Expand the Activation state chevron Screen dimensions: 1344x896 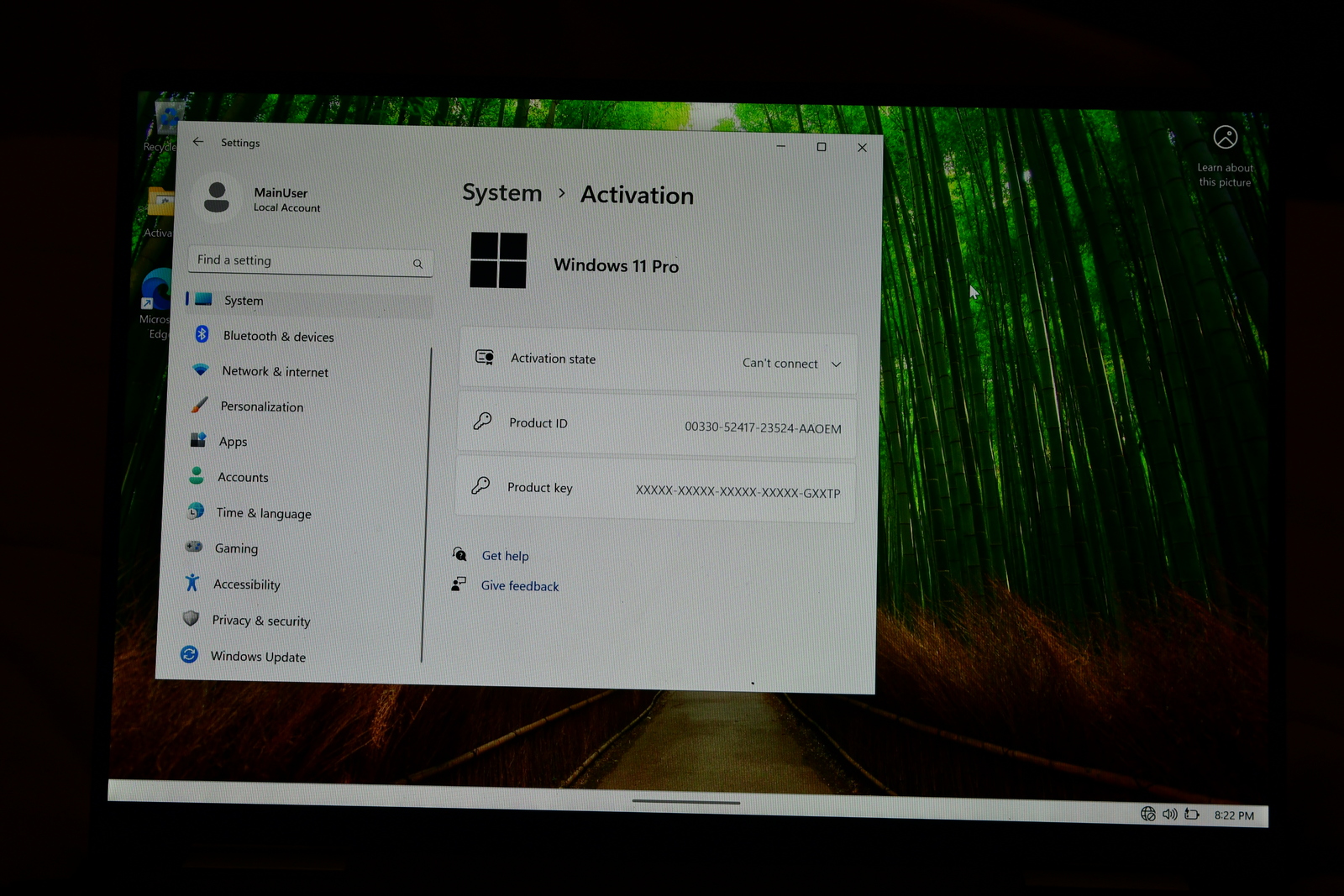point(836,364)
